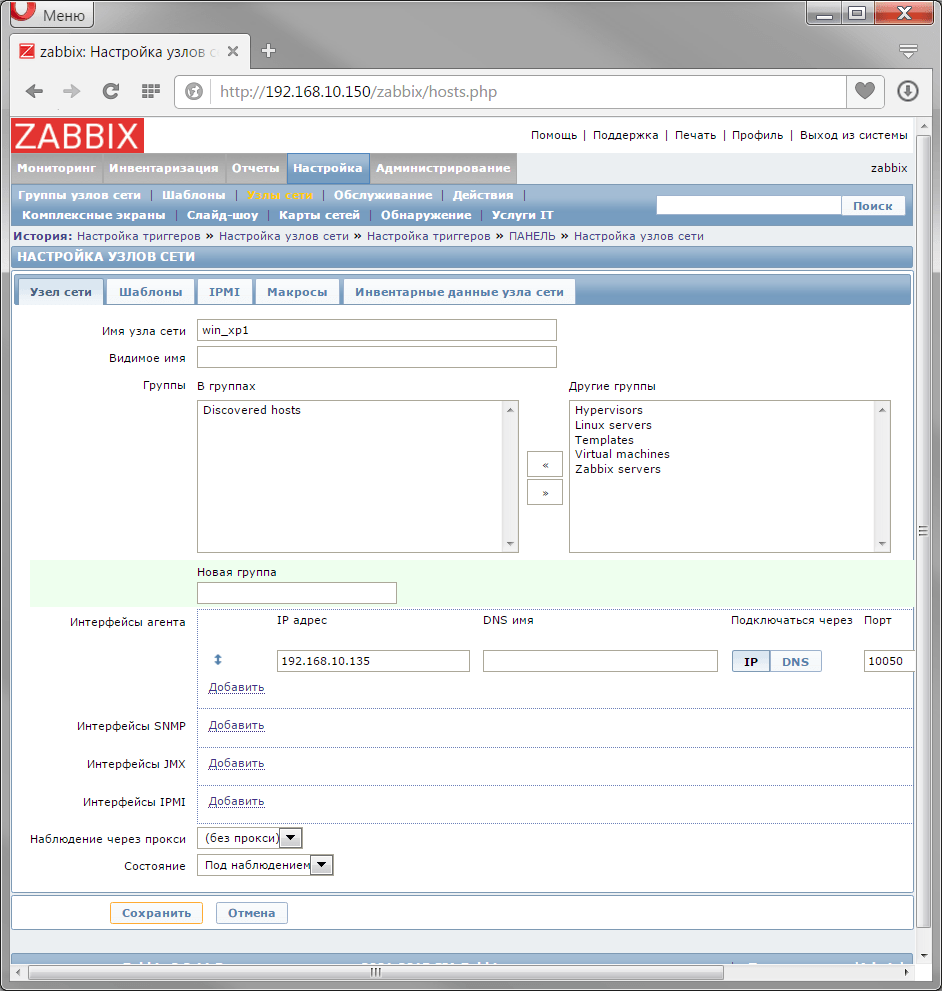Select IP connection mode toggle
The width and height of the screenshot is (942, 991).
751,661
